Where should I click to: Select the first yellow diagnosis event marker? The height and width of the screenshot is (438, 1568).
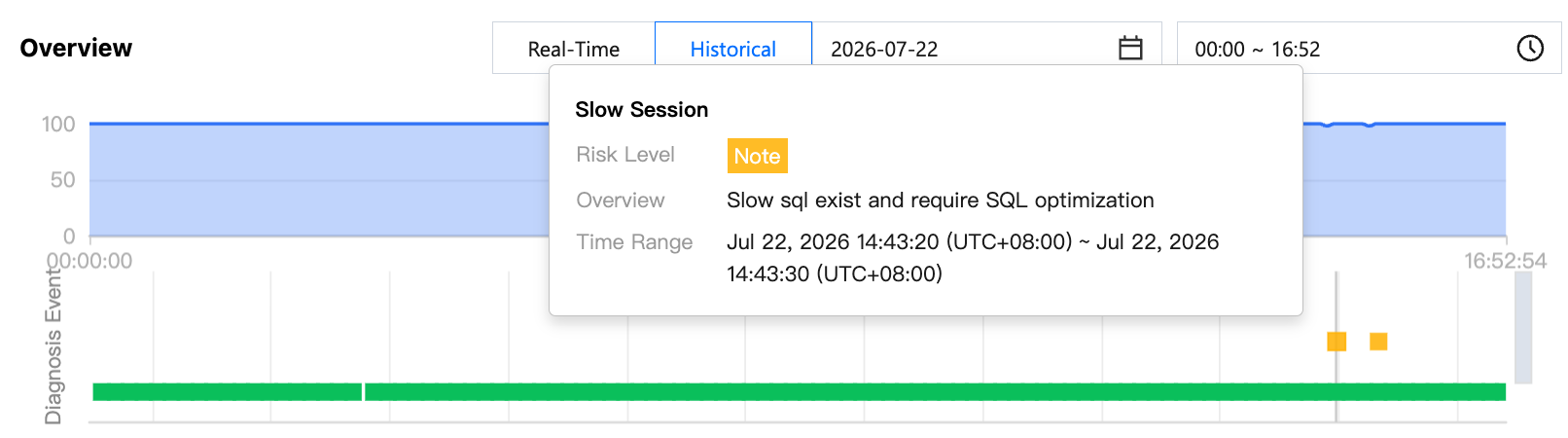tap(1336, 342)
